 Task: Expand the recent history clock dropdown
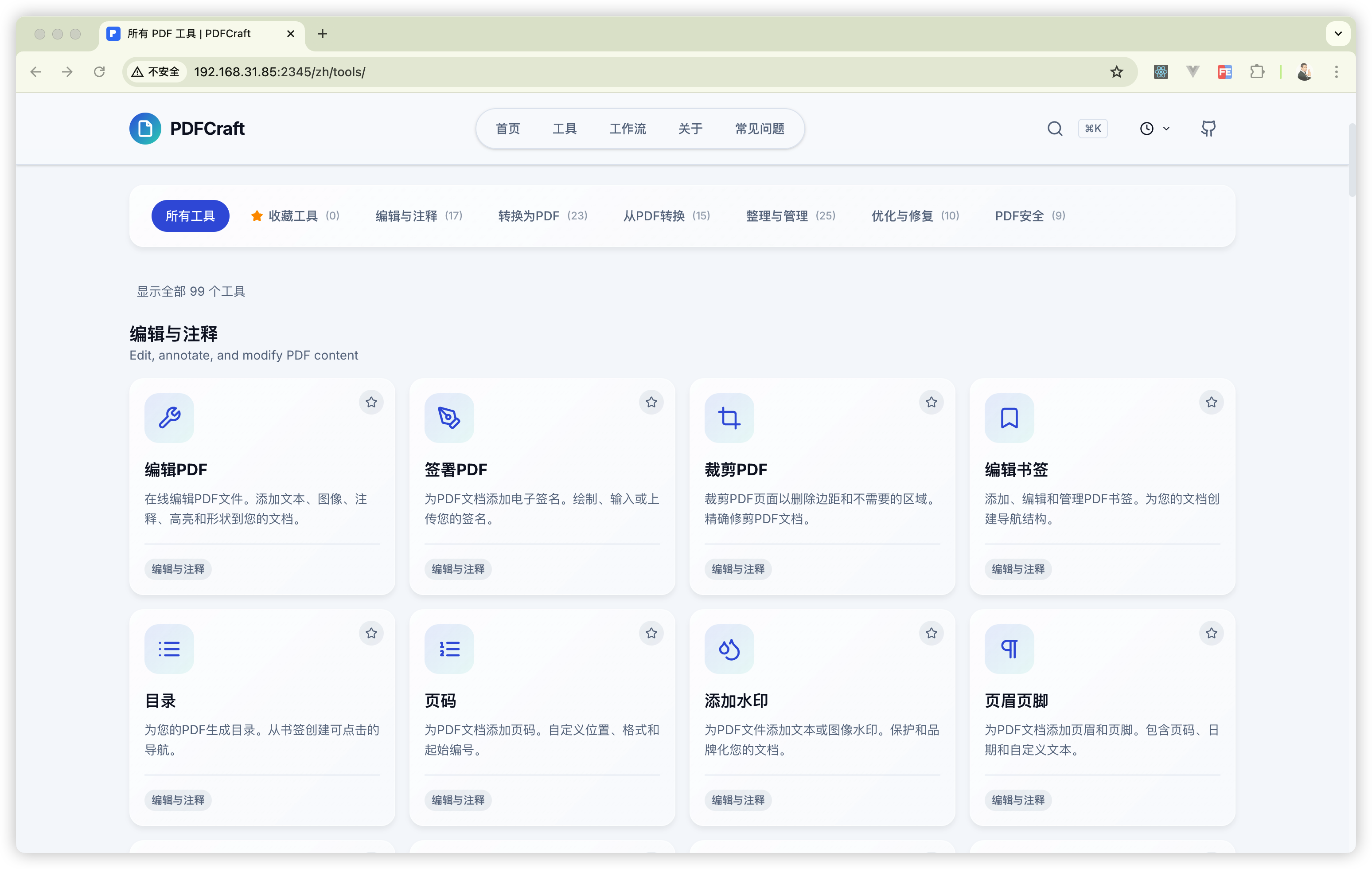[x=1154, y=128]
